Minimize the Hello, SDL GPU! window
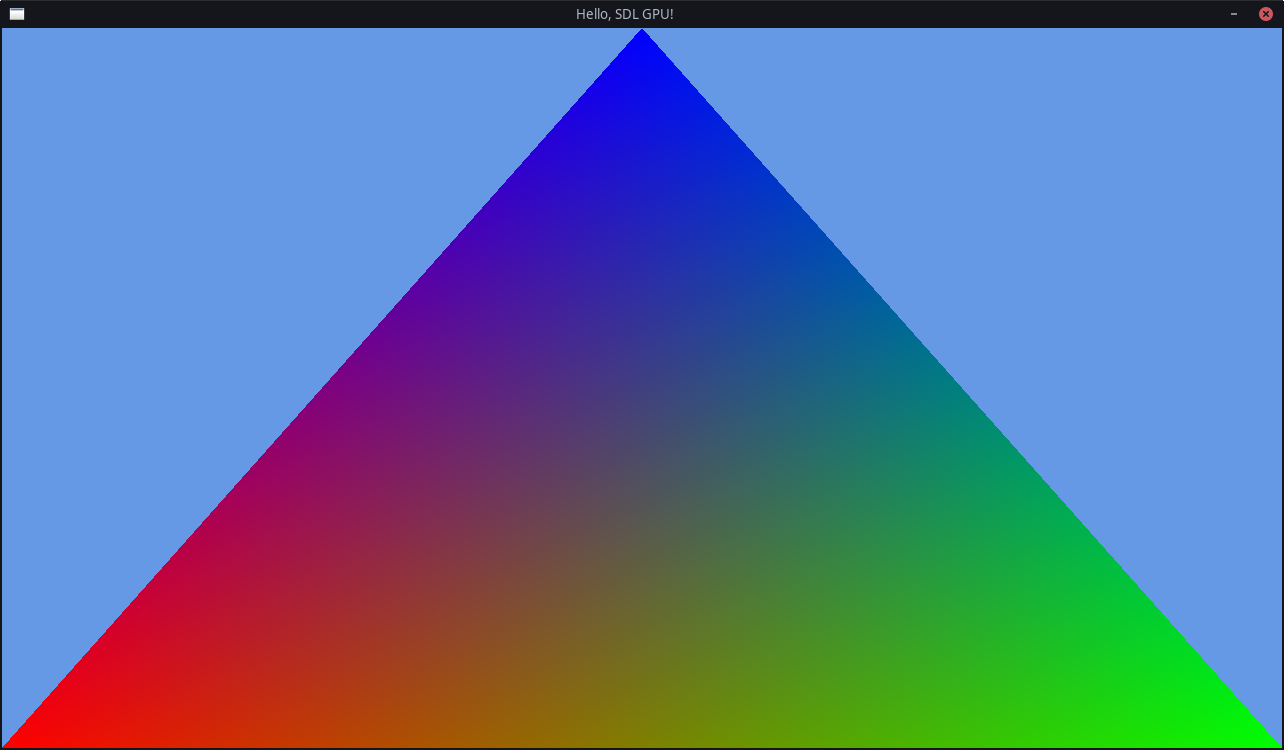Image resolution: width=1284 pixels, height=750 pixels. (1234, 14)
